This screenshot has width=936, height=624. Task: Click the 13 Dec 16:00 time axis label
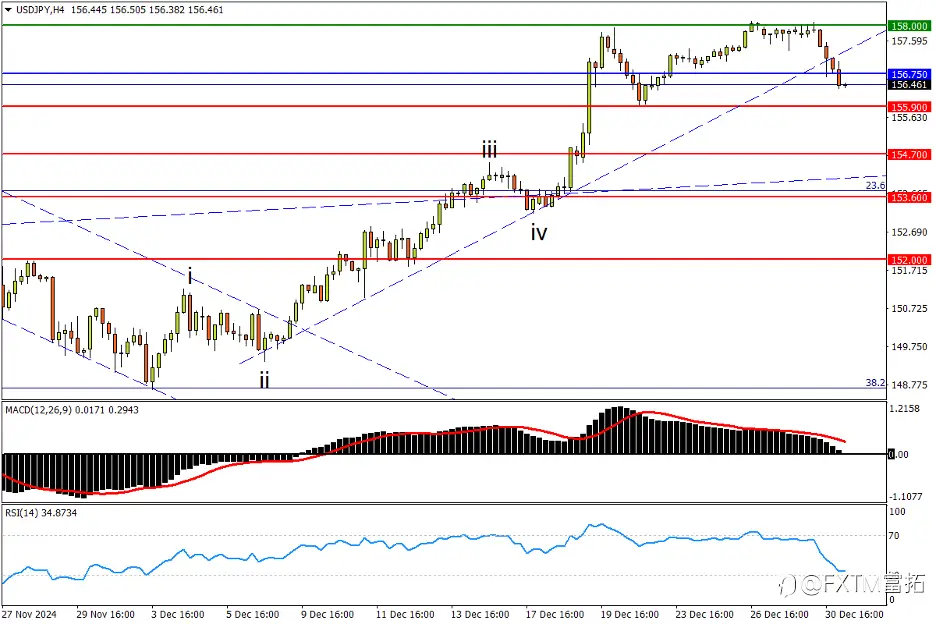point(480,614)
